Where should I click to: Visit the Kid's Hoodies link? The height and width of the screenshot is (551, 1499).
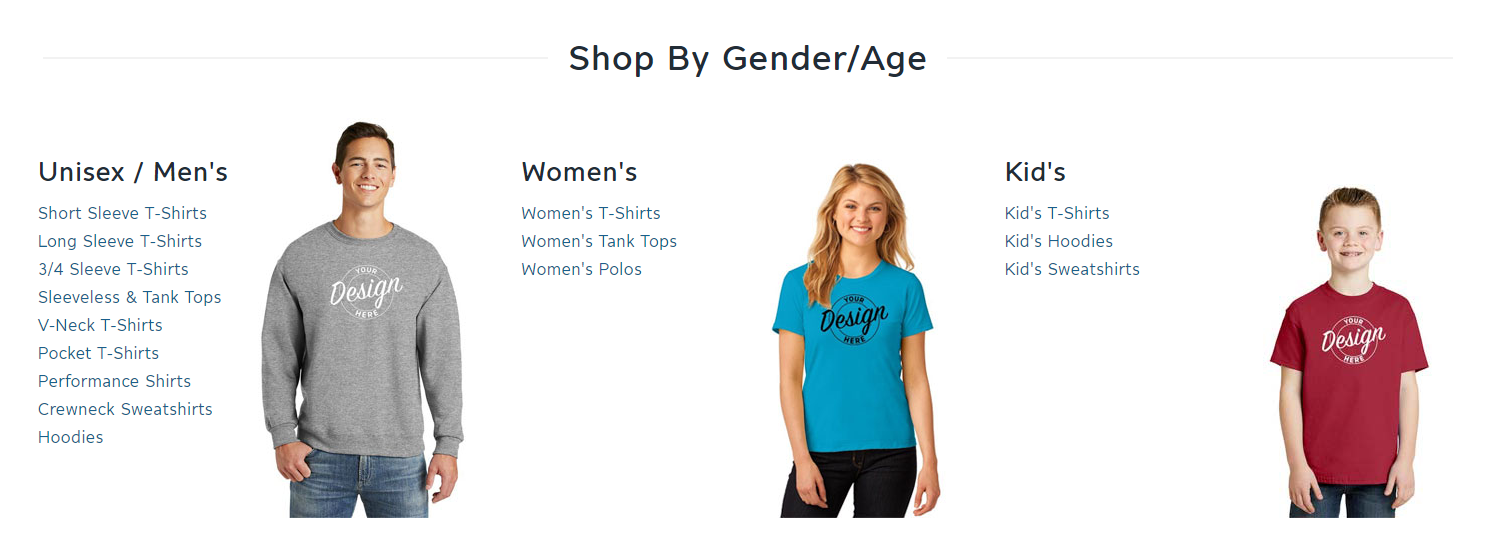(x=1059, y=241)
